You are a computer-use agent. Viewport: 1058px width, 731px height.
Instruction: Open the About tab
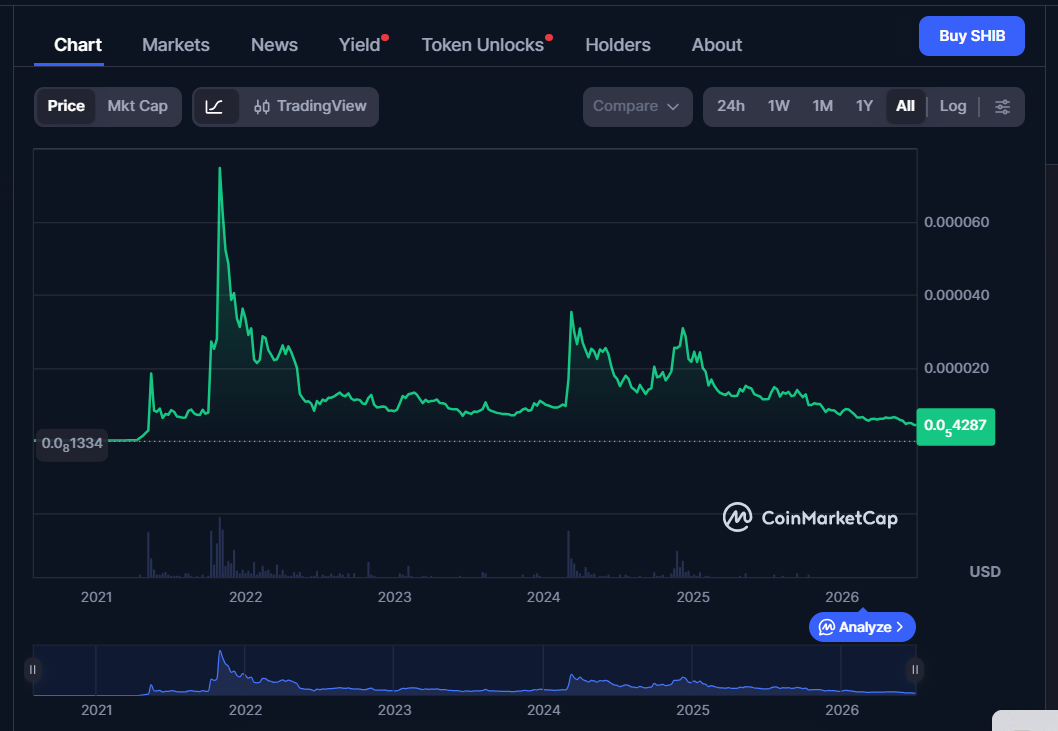(717, 45)
